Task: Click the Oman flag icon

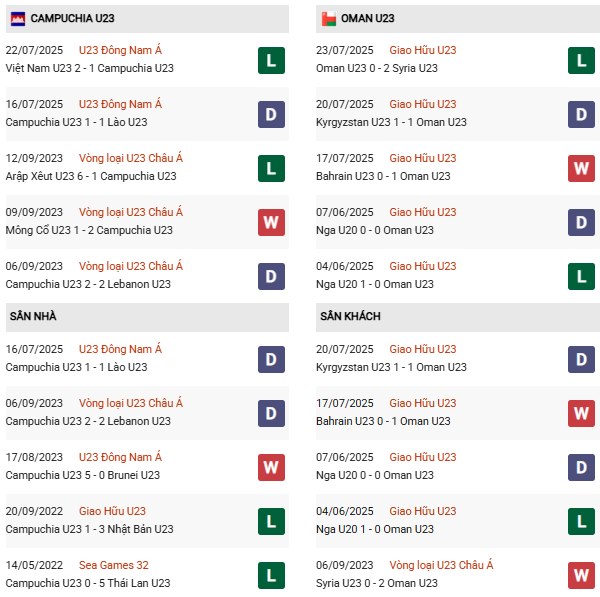Action: pyautogui.click(x=328, y=19)
